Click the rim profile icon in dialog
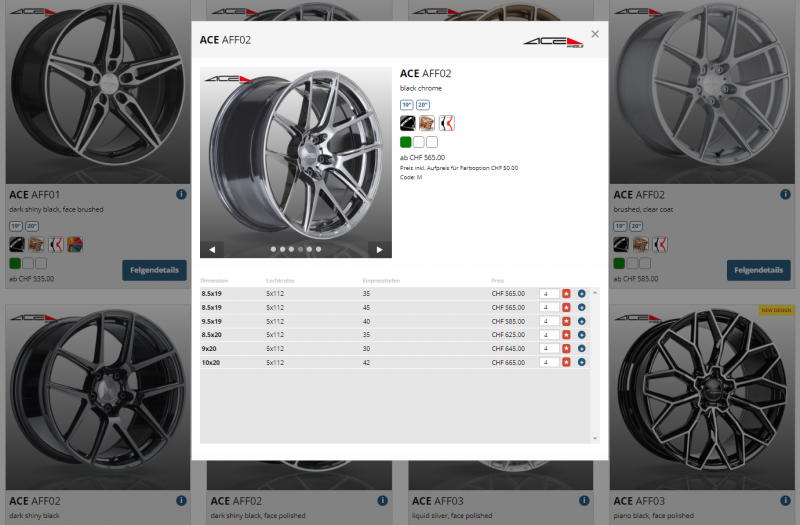The image size is (800, 525). [446, 123]
